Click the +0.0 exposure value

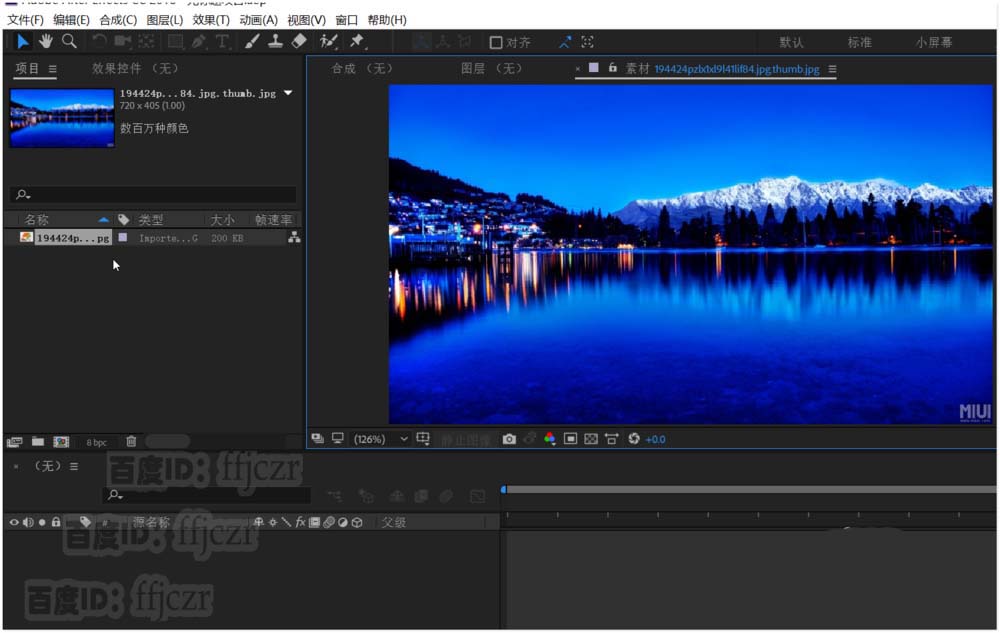pyautogui.click(x=655, y=439)
